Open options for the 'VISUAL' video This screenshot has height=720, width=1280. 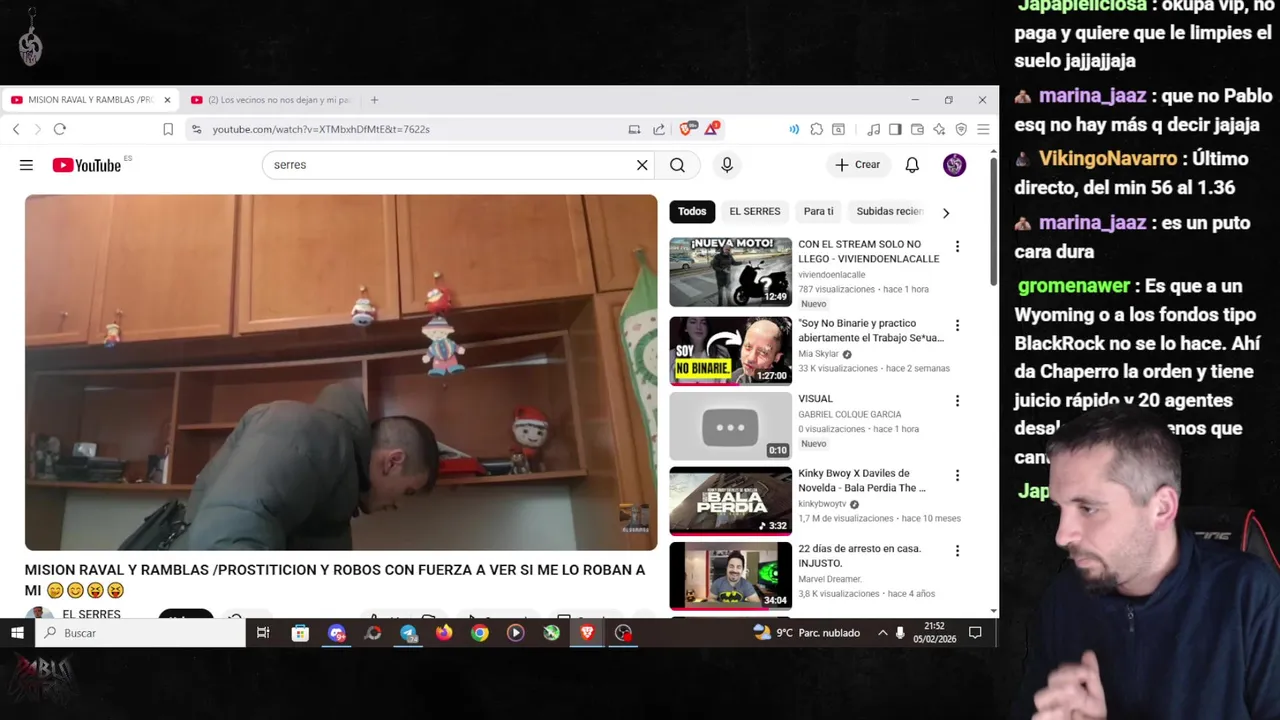click(957, 400)
